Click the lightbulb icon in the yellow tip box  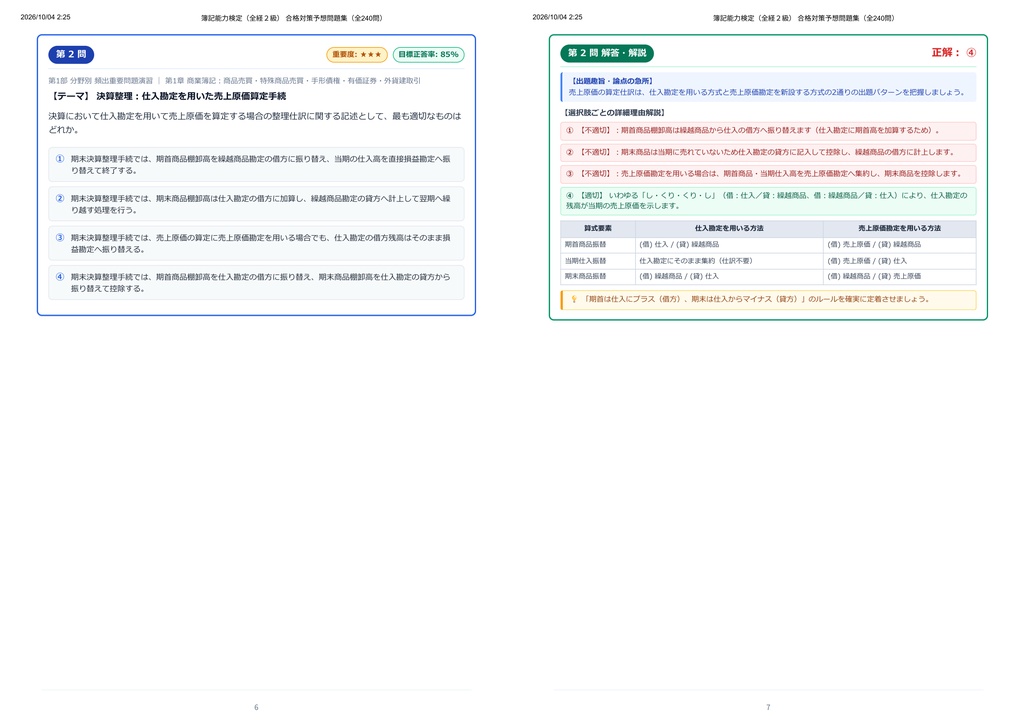tap(574, 299)
